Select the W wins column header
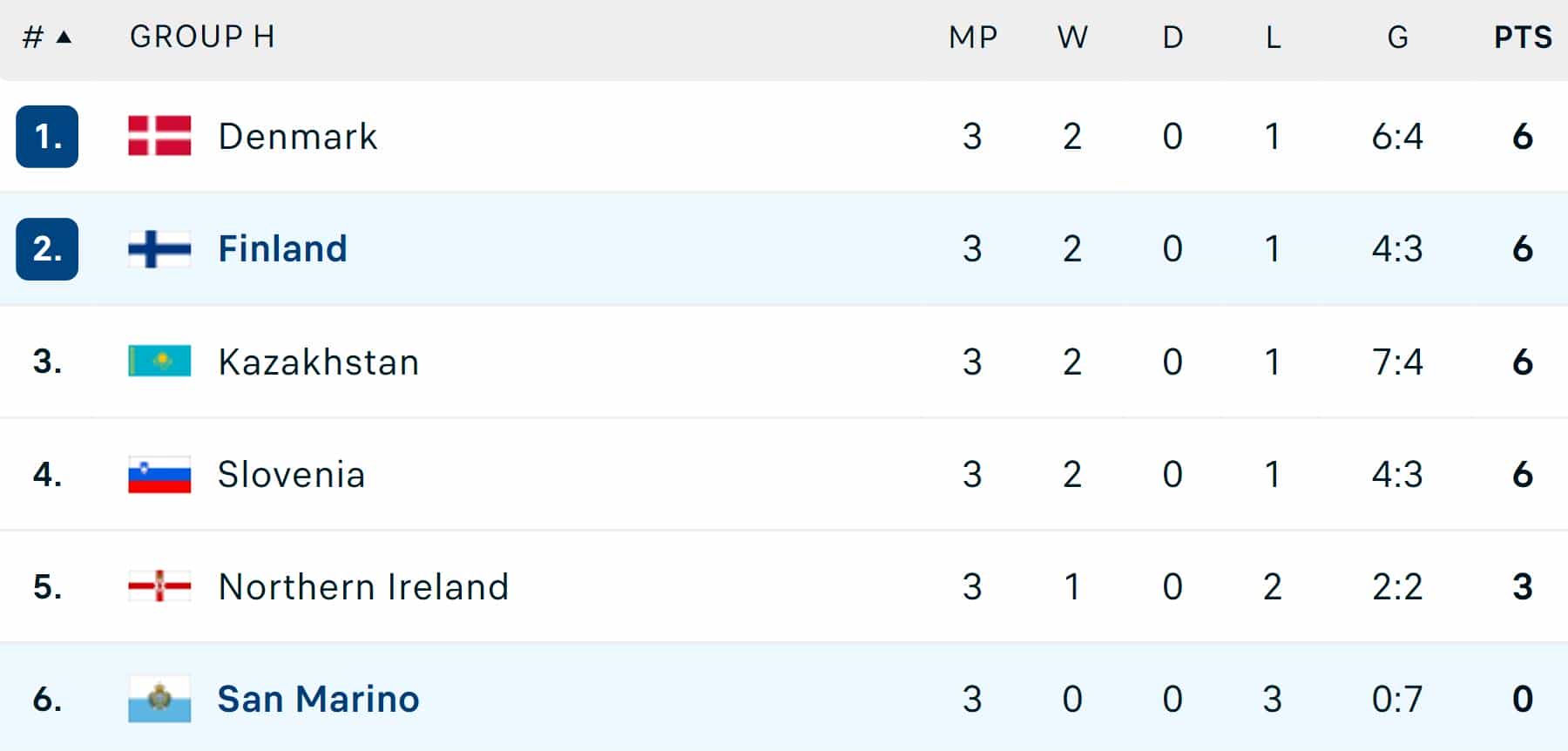 coord(1072,37)
